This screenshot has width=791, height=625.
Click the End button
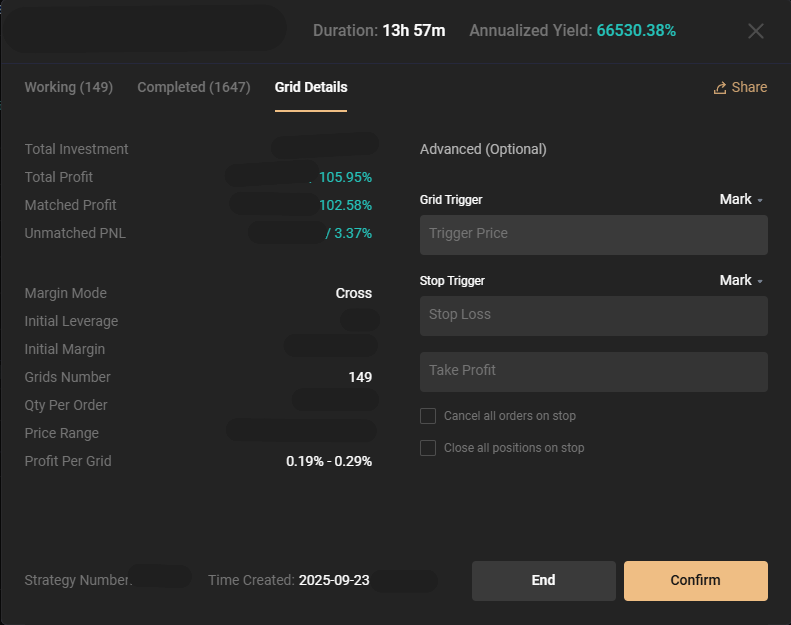(x=544, y=581)
